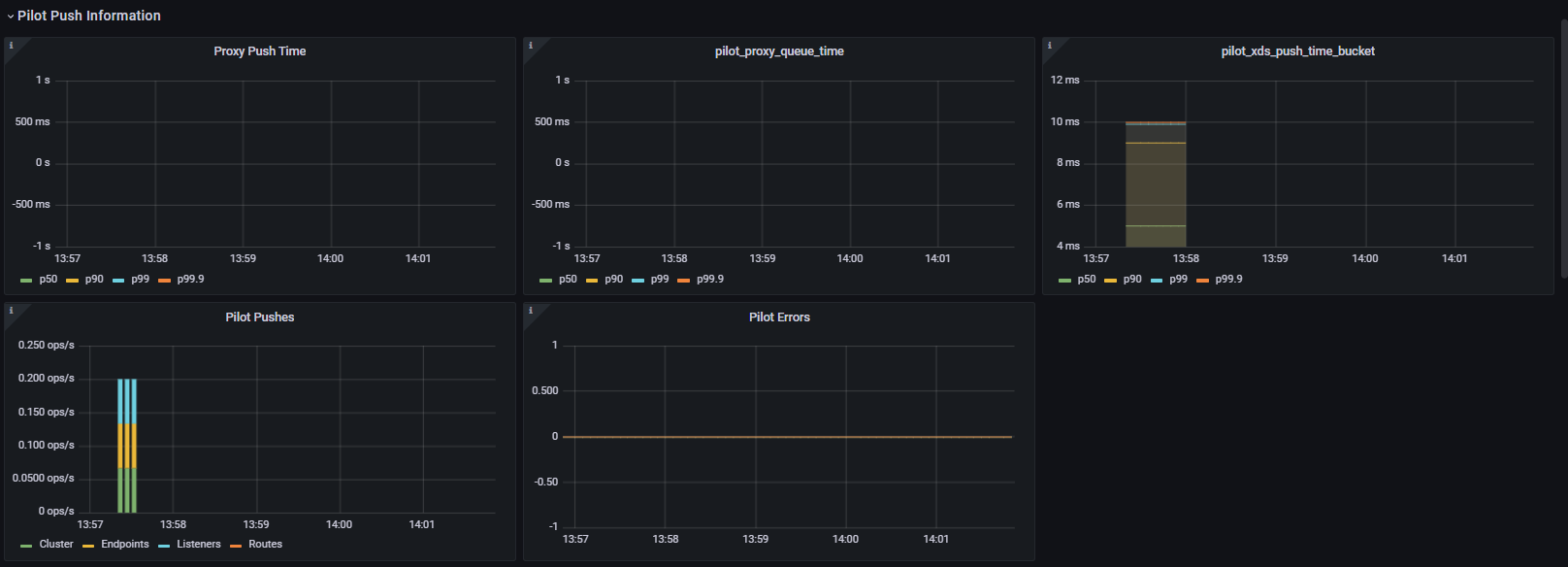Toggle p90 series in pilot_proxy_queue_time legend
Screen dimensions: 1568x567
click(613, 280)
